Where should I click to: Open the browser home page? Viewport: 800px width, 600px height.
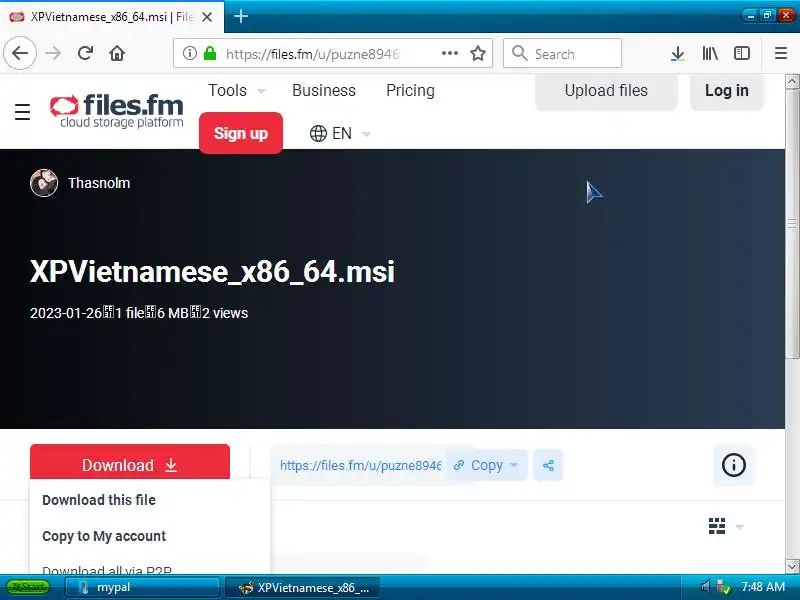(117, 53)
